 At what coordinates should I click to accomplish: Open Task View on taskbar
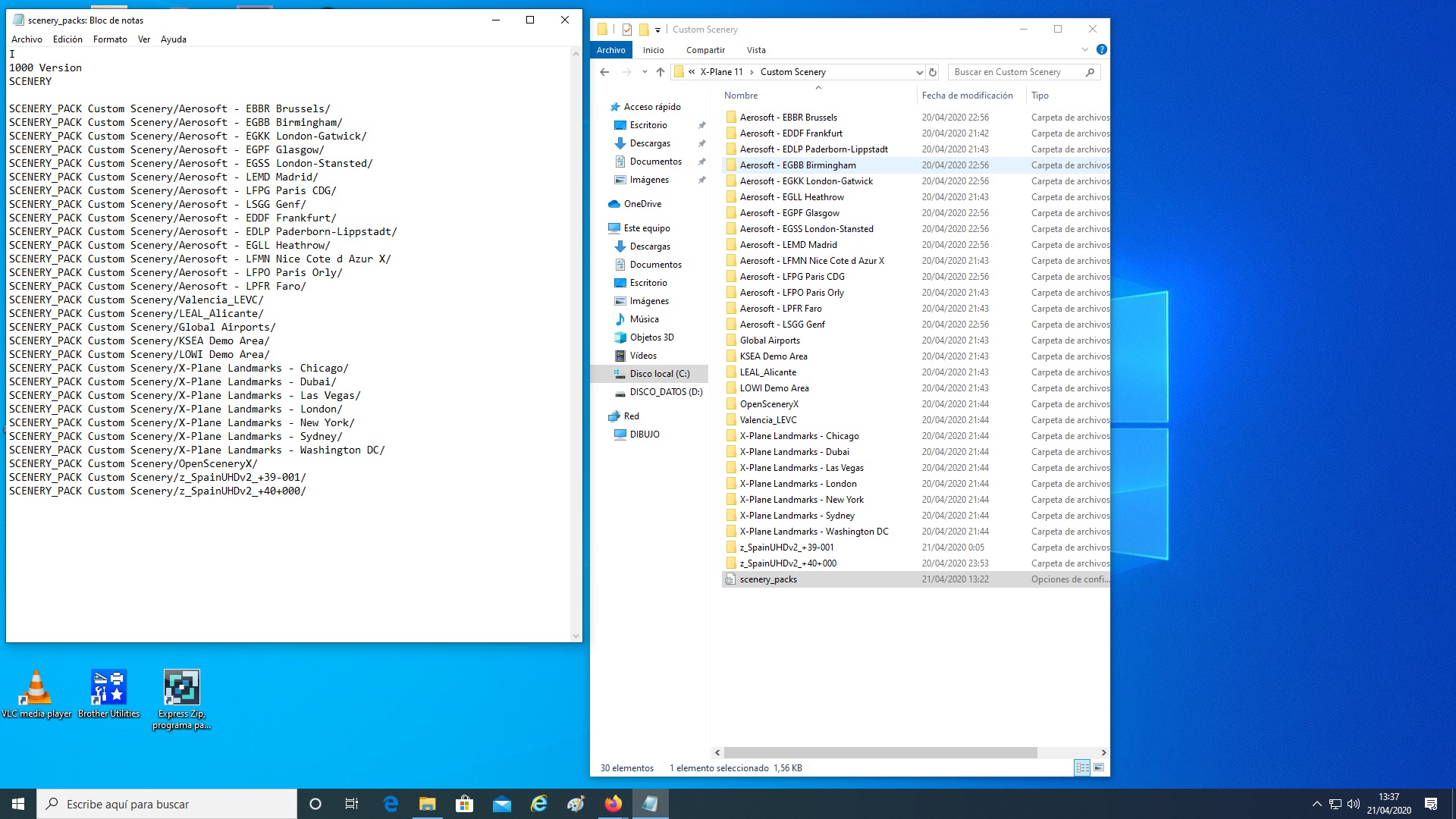pos(352,804)
